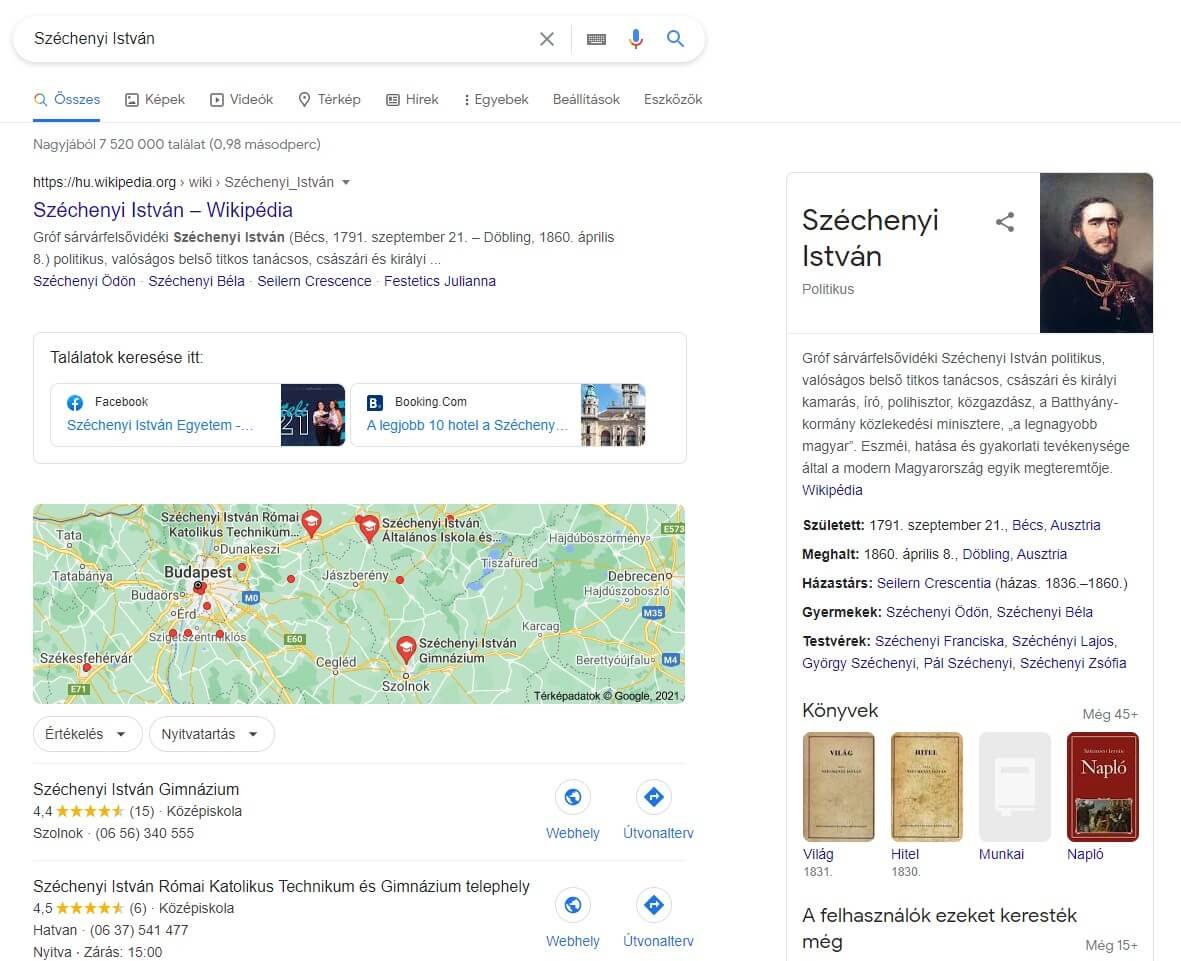The image size is (1181, 961).
Task: Open the on-screen keyboard input tool
Action: pyautogui.click(x=596, y=39)
